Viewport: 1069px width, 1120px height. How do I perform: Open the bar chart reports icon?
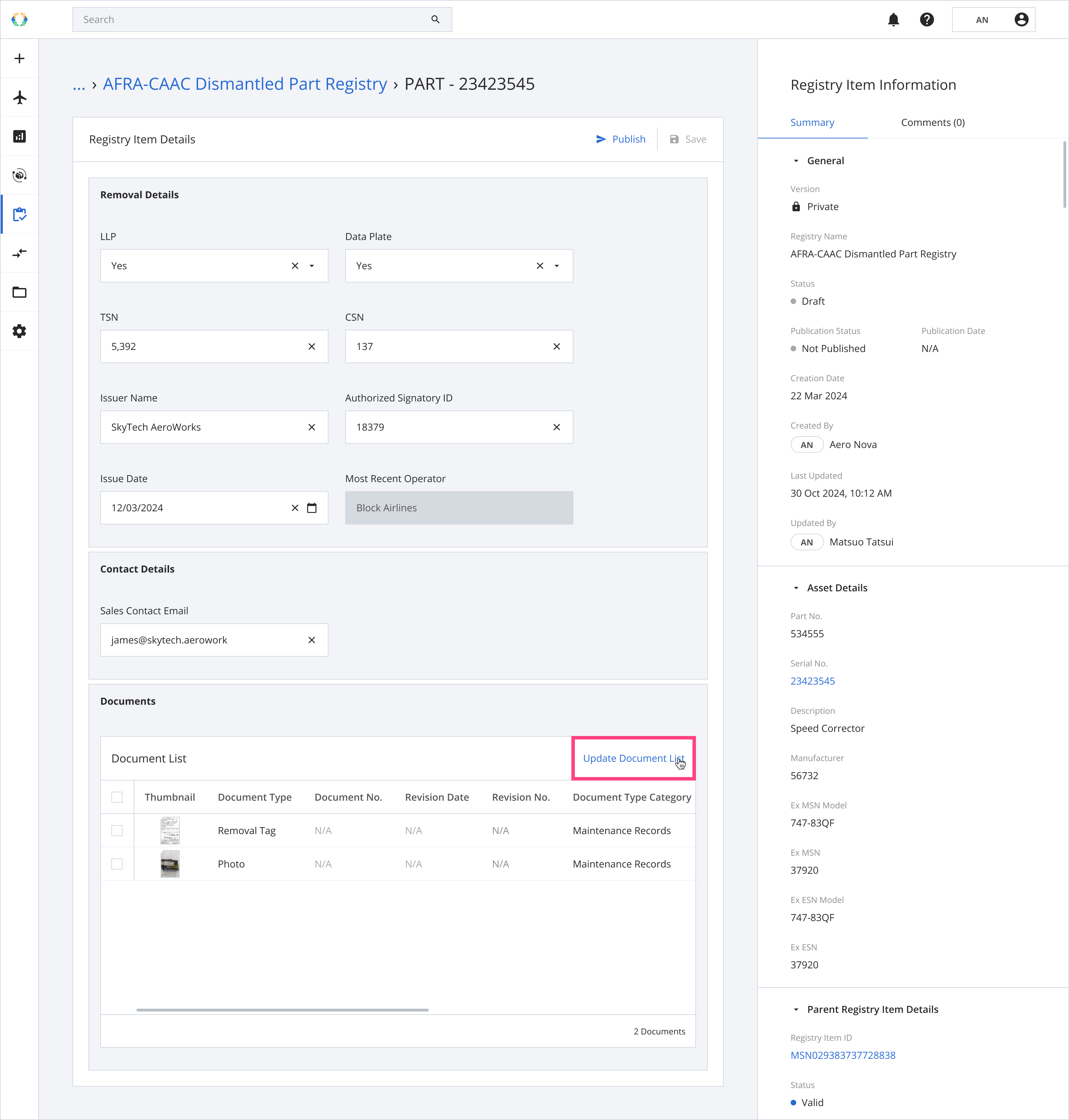tap(19, 136)
